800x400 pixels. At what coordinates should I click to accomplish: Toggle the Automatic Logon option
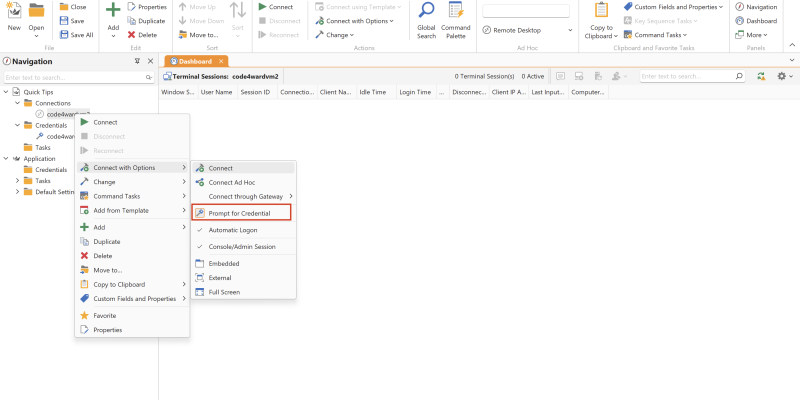[x=231, y=230]
